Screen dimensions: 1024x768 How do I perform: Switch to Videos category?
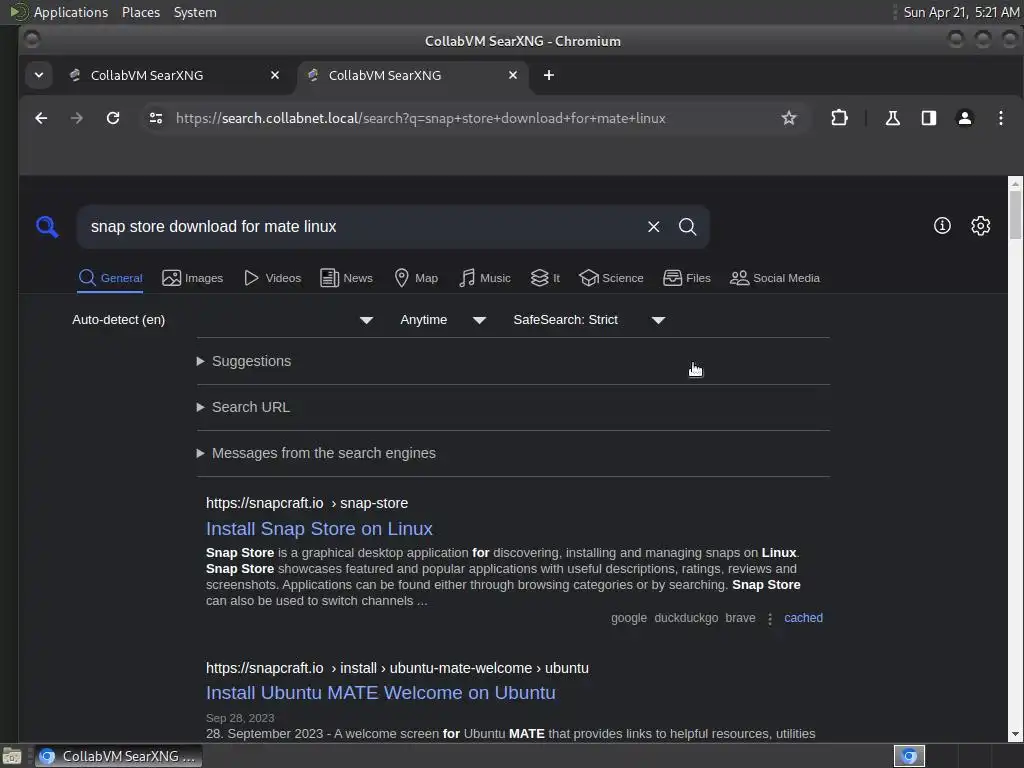tap(272, 278)
